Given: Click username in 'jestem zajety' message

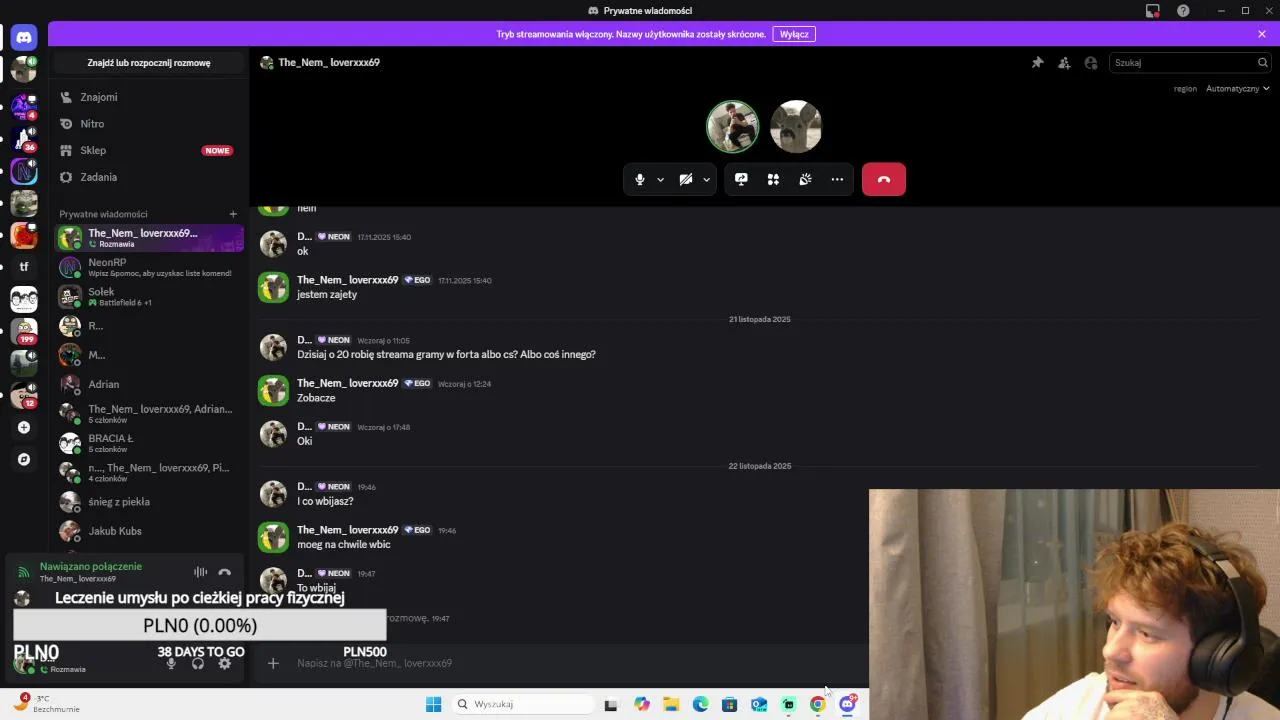Looking at the screenshot, I should click(347, 280).
